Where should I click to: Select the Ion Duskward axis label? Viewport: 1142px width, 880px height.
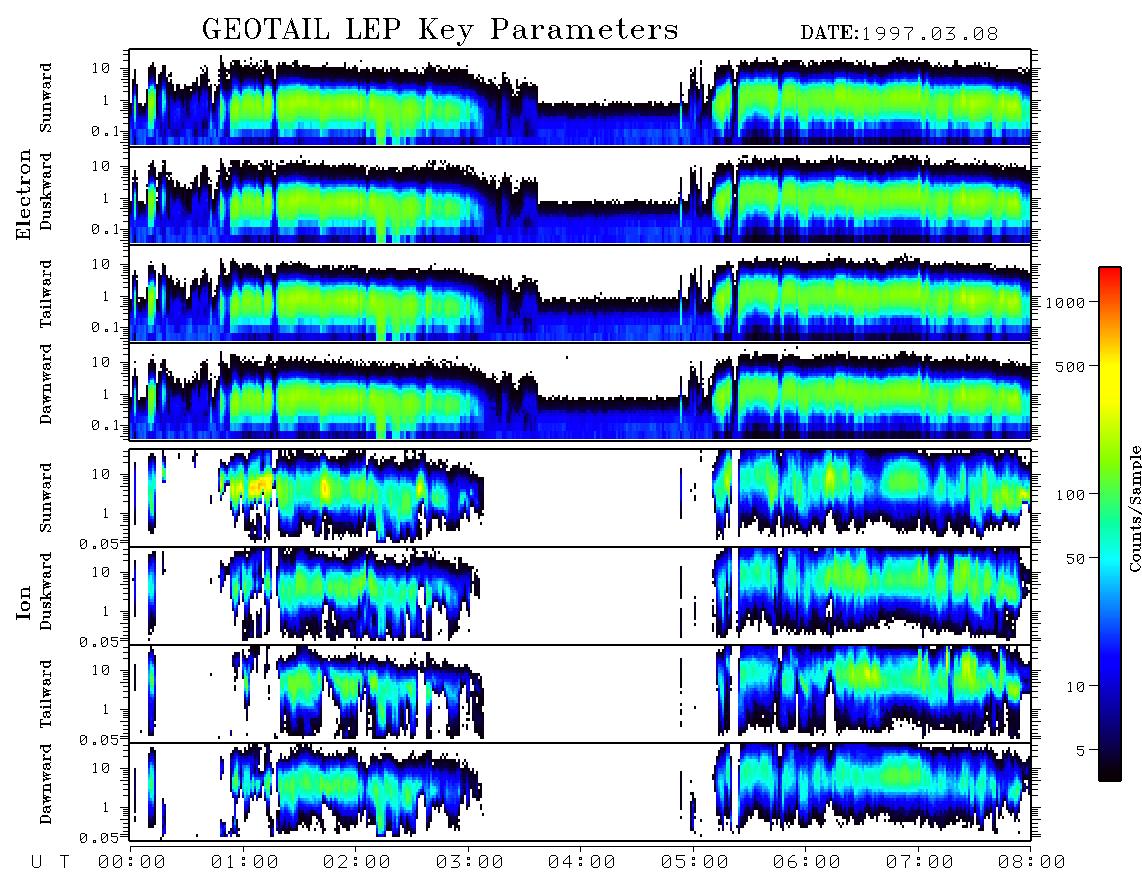coord(46,592)
